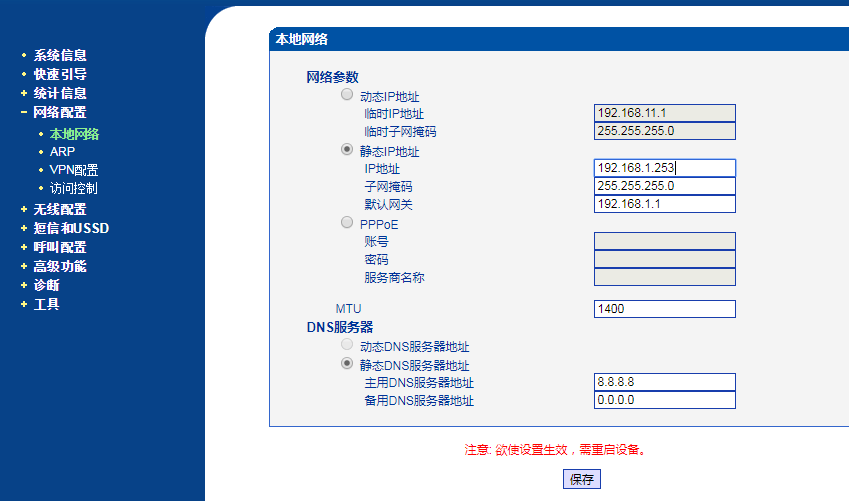Choose the PPPoE radio option

coord(347,222)
